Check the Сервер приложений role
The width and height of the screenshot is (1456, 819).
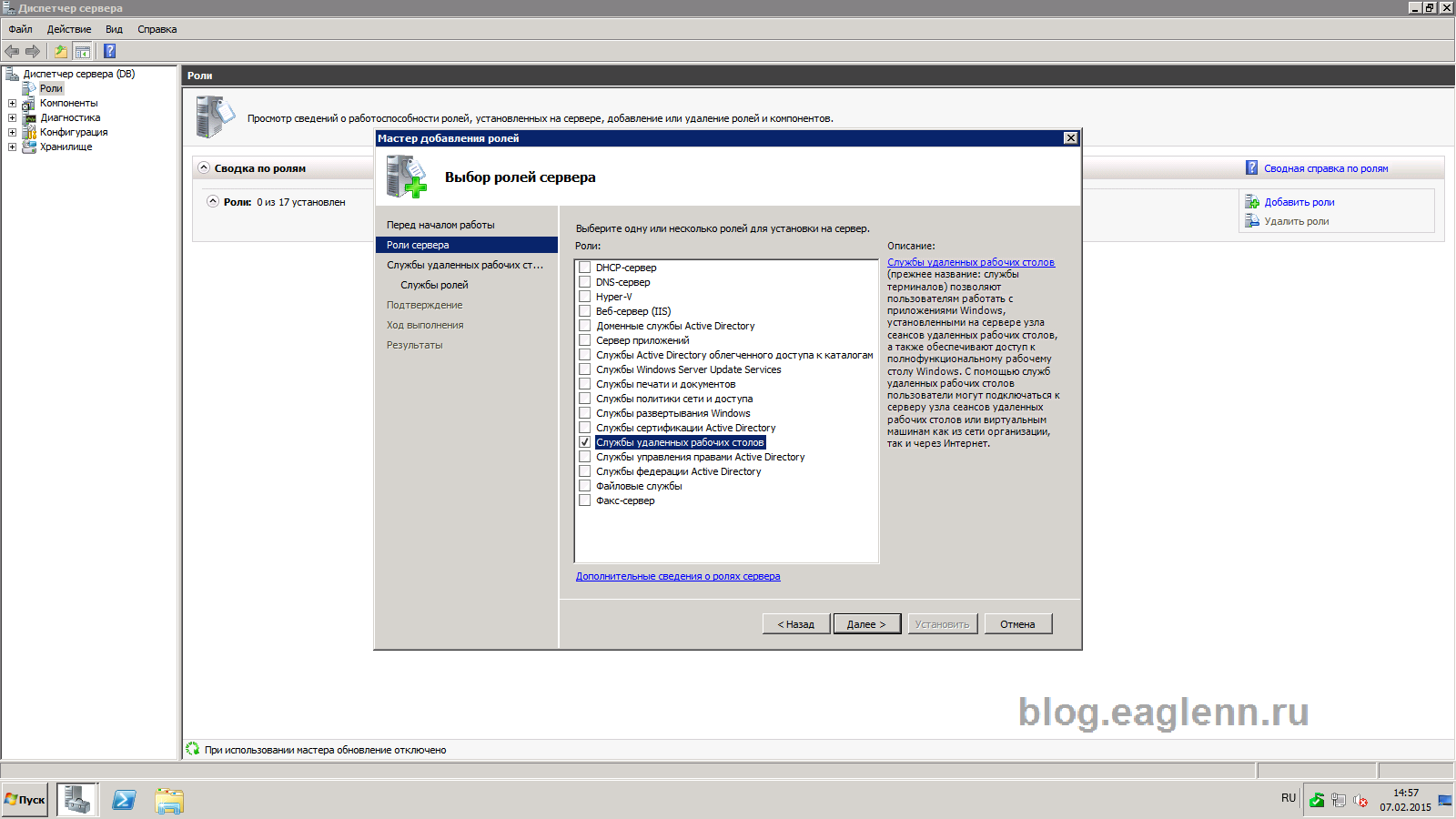pos(585,340)
